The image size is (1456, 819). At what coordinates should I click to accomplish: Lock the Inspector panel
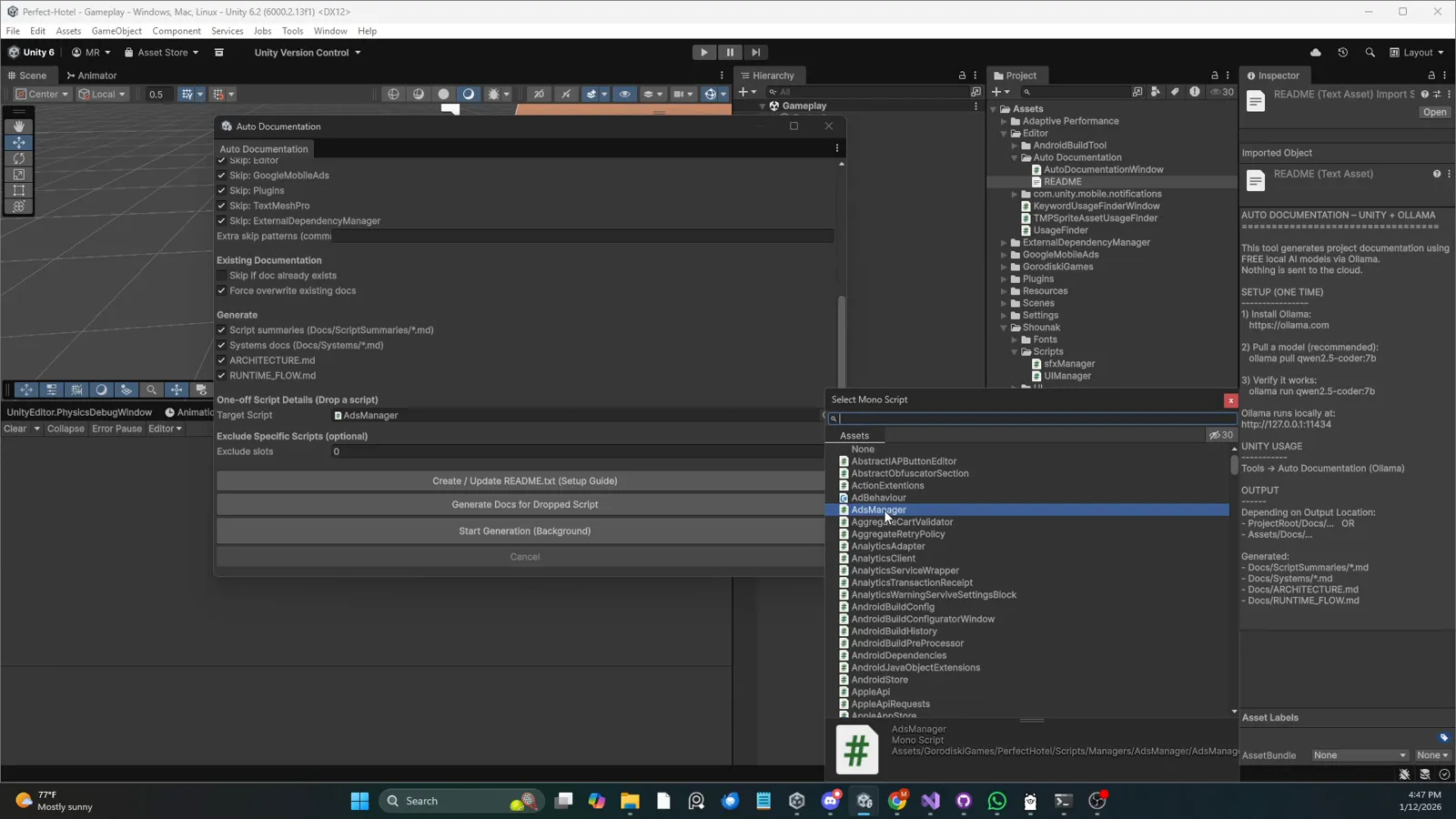[1431, 76]
